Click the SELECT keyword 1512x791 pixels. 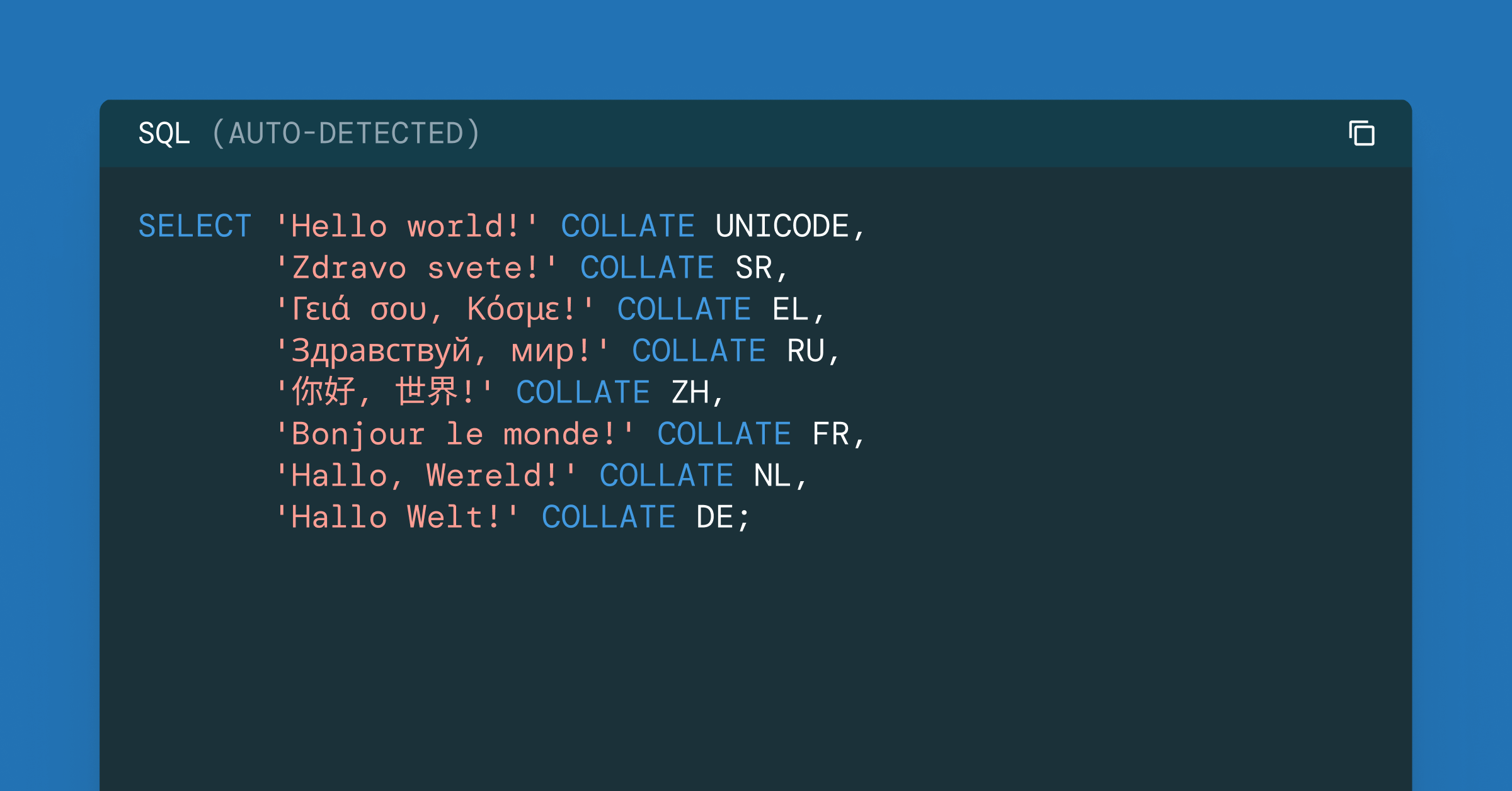coord(195,226)
